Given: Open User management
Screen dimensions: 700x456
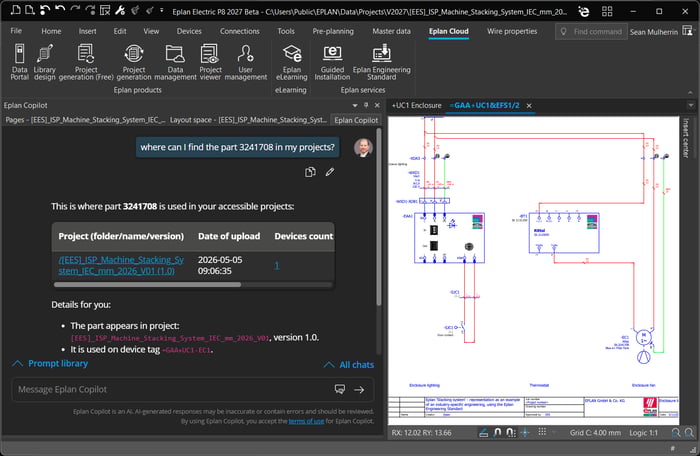Looking at the screenshot, I should [x=246, y=62].
